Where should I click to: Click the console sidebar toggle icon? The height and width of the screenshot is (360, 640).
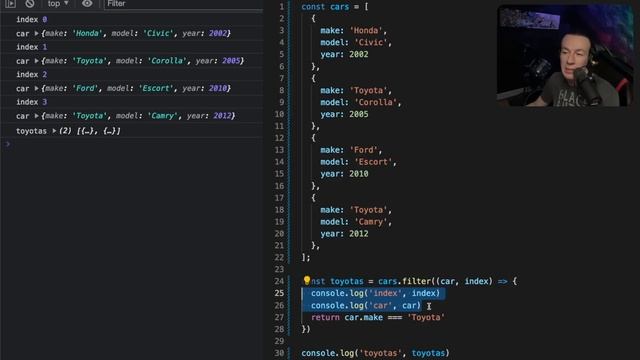click(10, 4)
